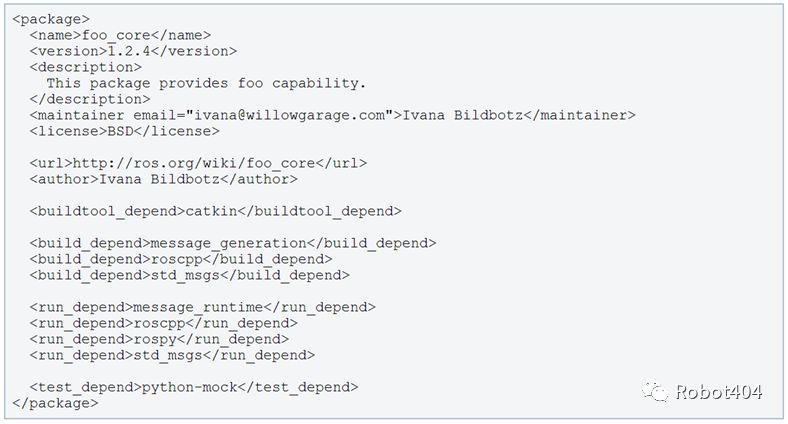The image size is (788, 424).
Task: Click the run_depend rospy line
Action: 159,339
